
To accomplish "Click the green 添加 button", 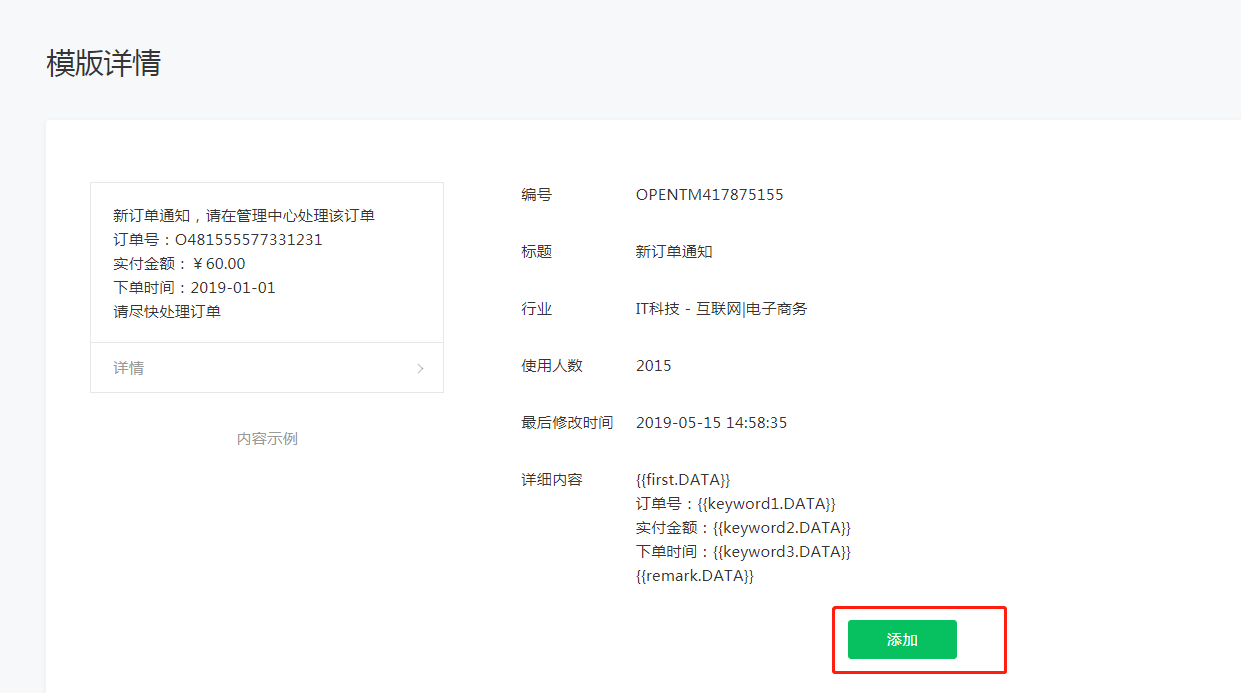I will (902, 640).
